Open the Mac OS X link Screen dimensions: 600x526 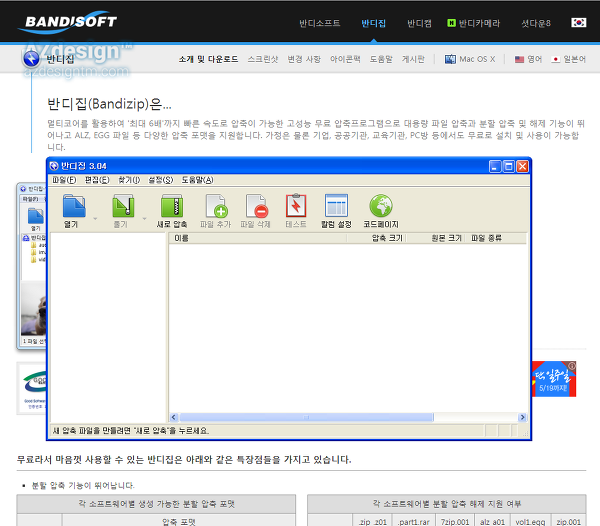470,59
